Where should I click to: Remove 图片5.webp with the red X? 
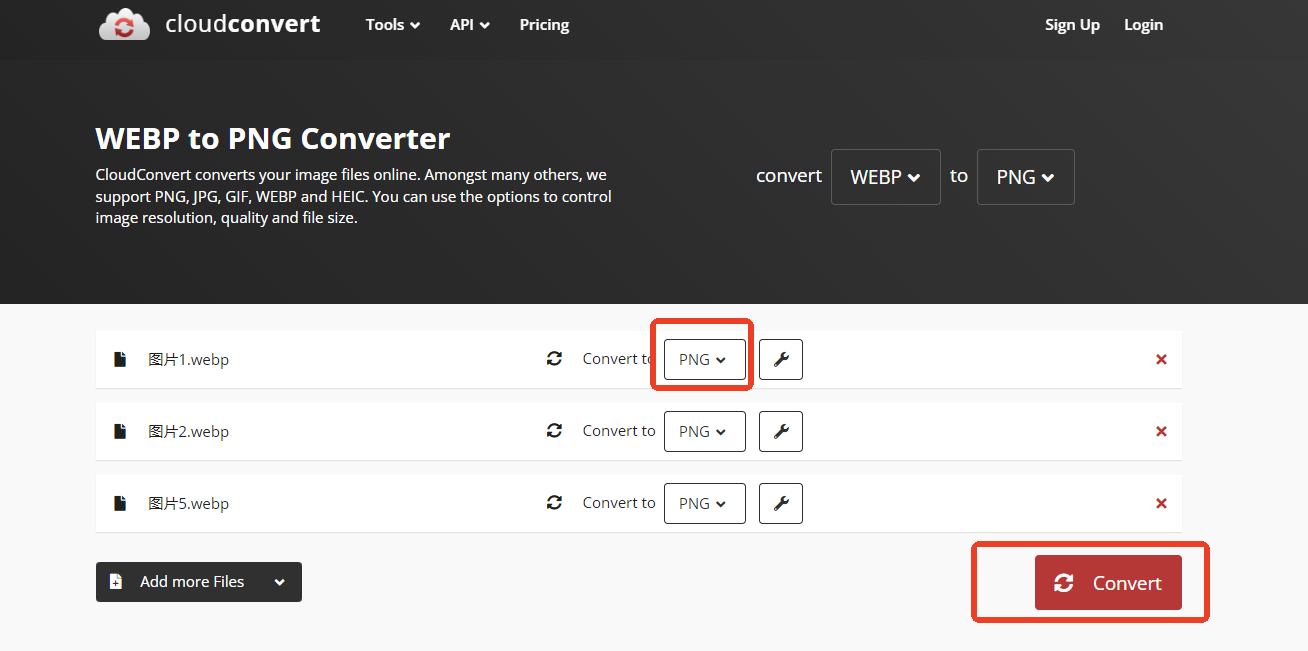1161,504
